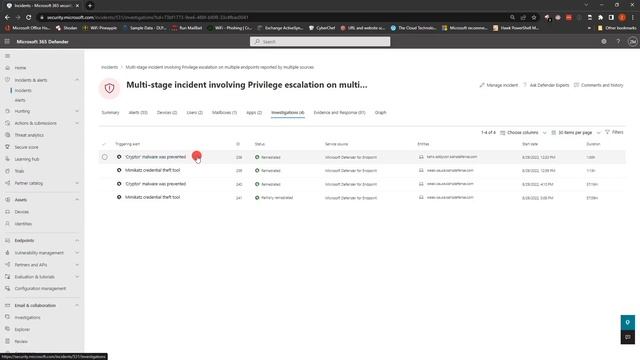The height and width of the screenshot is (360, 640).
Task: Switch to Evidence and Response tab
Action: (339, 113)
